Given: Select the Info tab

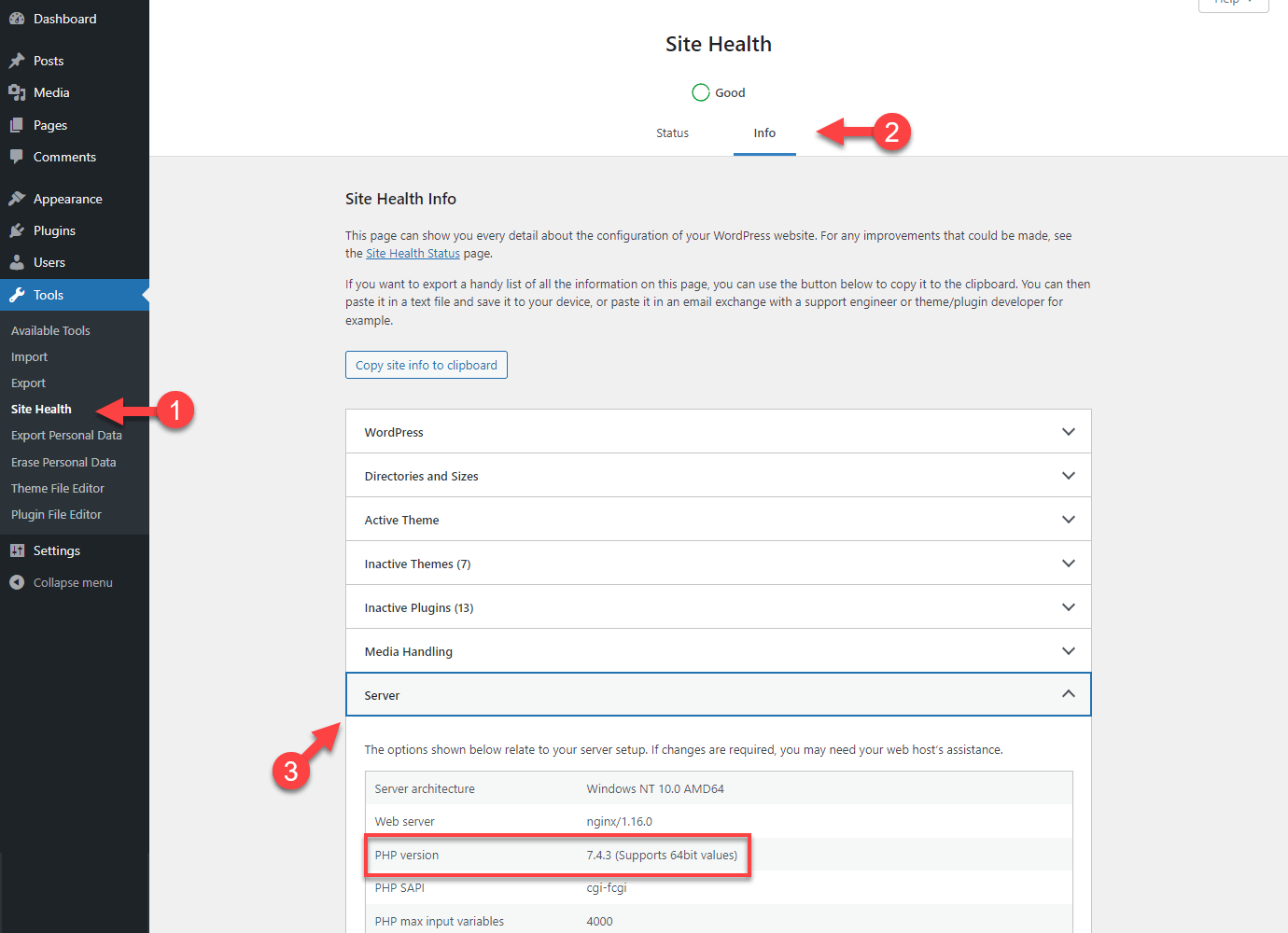Looking at the screenshot, I should (x=764, y=133).
